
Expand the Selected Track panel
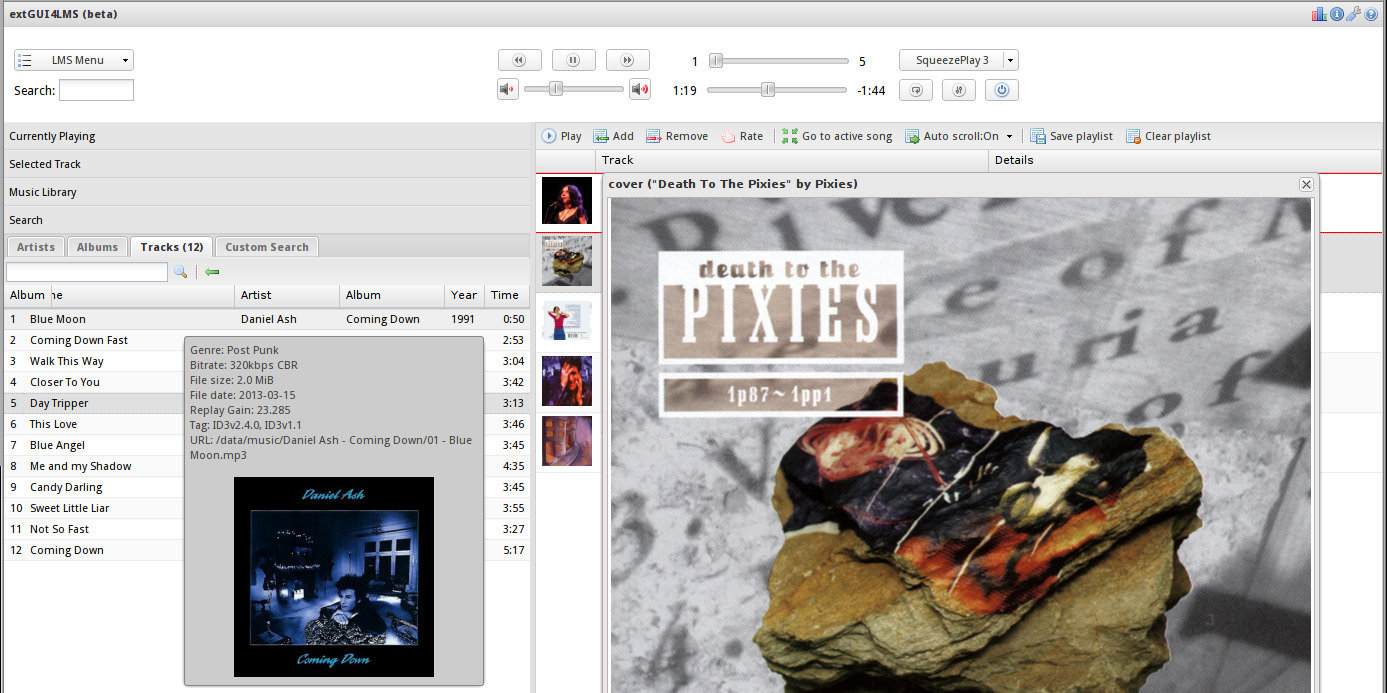266,164
